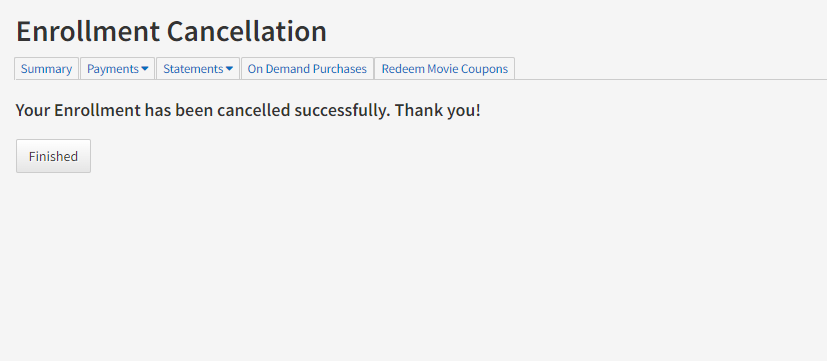Select the Statements tab label
Screen dimensions: 827x361
point(193,69)
